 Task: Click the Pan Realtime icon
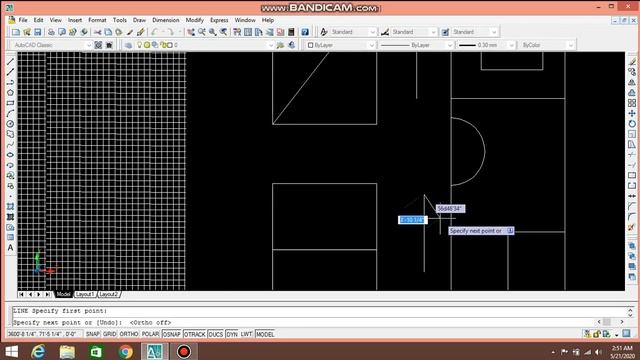click(191, 32)
